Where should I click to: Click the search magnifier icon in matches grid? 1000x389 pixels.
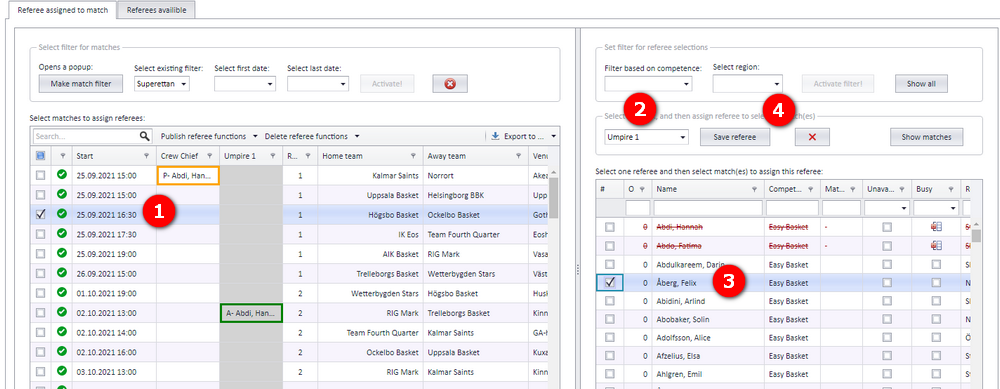pyautogui.click(x=145, y=136)
